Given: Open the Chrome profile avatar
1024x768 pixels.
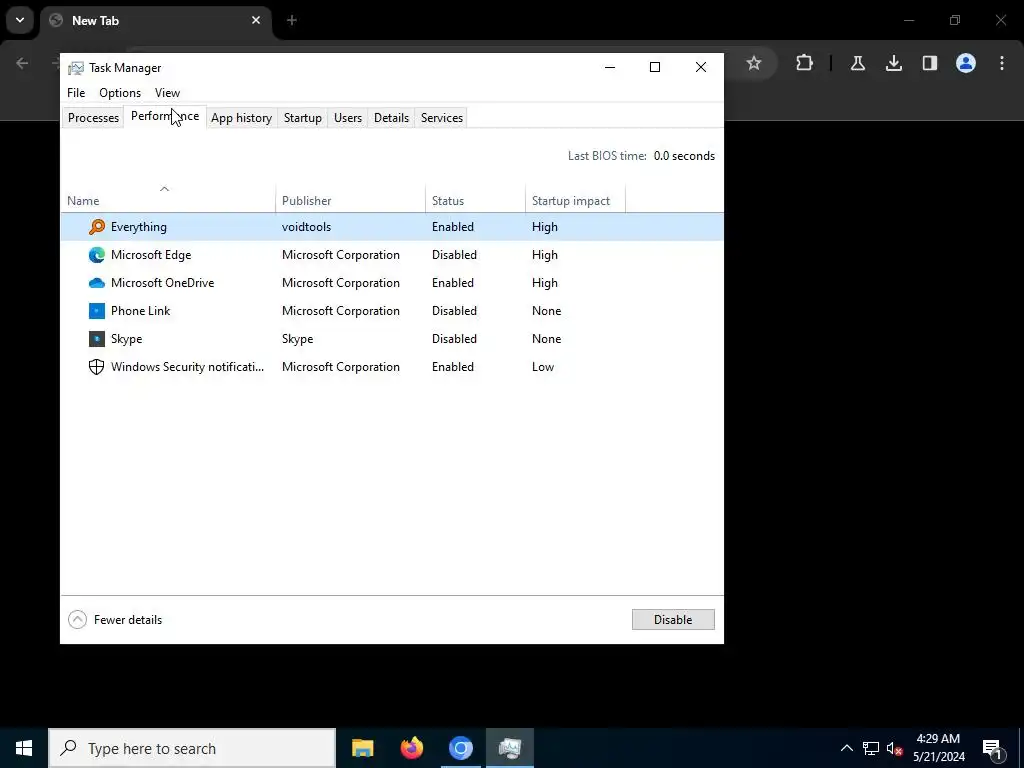Looking at the screenshot, I should pos(966,63).
